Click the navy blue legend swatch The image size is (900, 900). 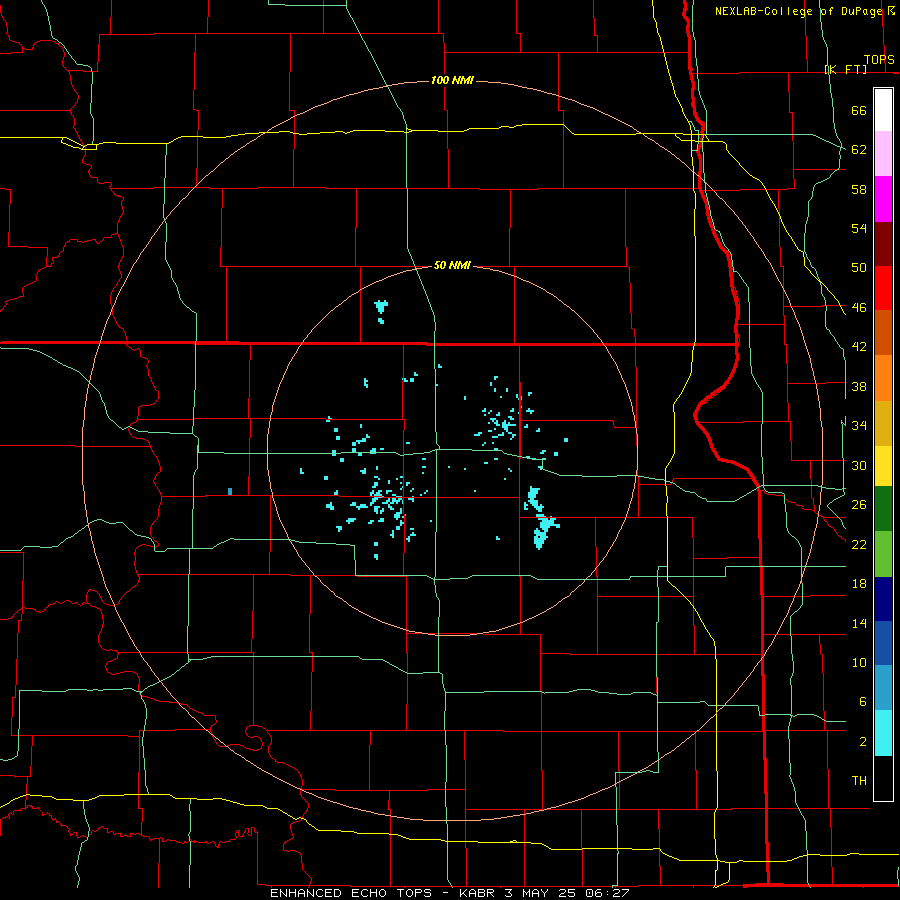[x=883, y=599]
